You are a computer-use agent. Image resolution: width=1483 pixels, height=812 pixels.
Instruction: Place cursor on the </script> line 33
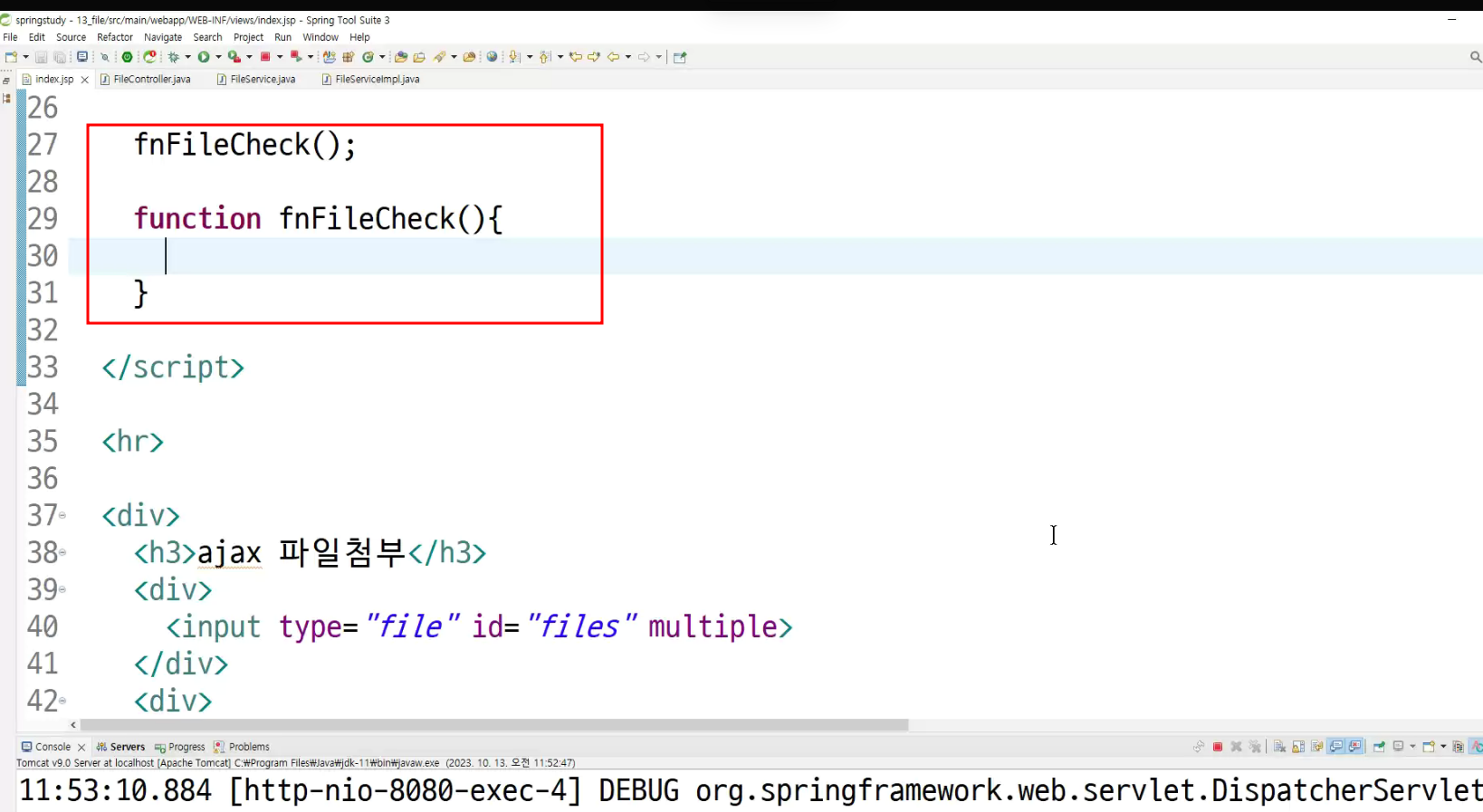(173, 368)
